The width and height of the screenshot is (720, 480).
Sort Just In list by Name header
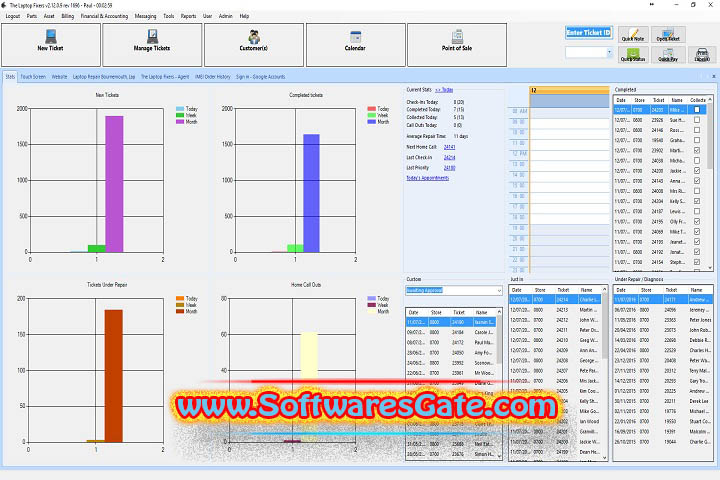click(x=586, y=290)
